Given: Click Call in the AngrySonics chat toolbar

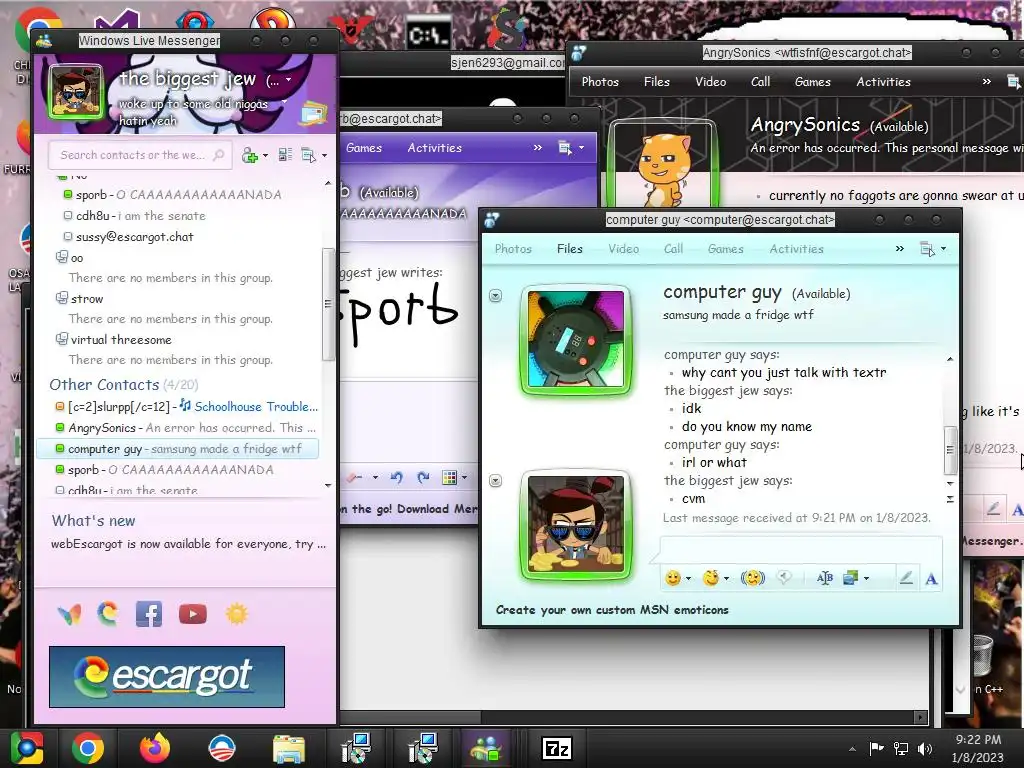Looking at the screenshot, I should pos(760,82).
